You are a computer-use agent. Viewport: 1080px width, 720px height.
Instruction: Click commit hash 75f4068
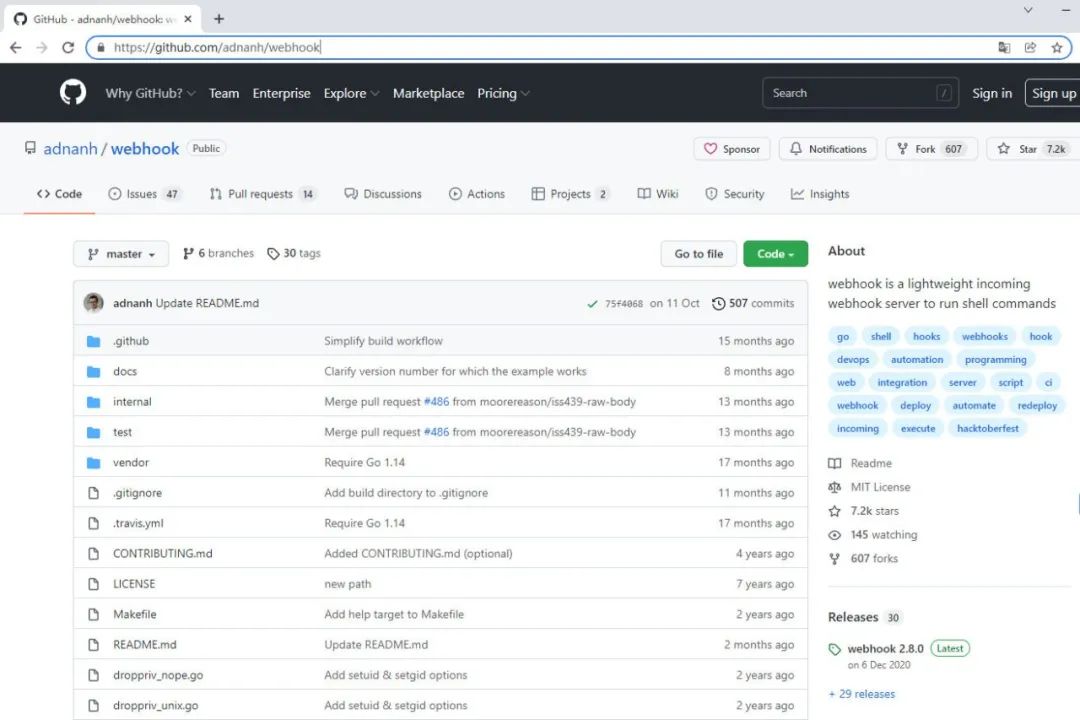click(x=623, y=304)
